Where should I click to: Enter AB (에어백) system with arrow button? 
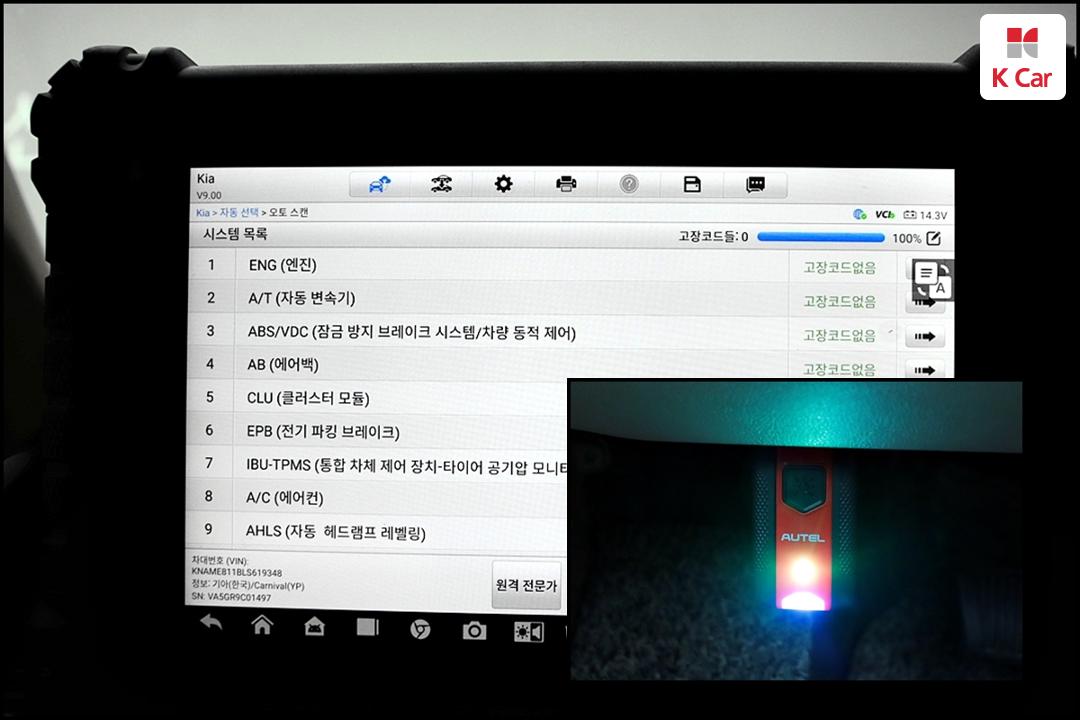[x=924, y=369]
